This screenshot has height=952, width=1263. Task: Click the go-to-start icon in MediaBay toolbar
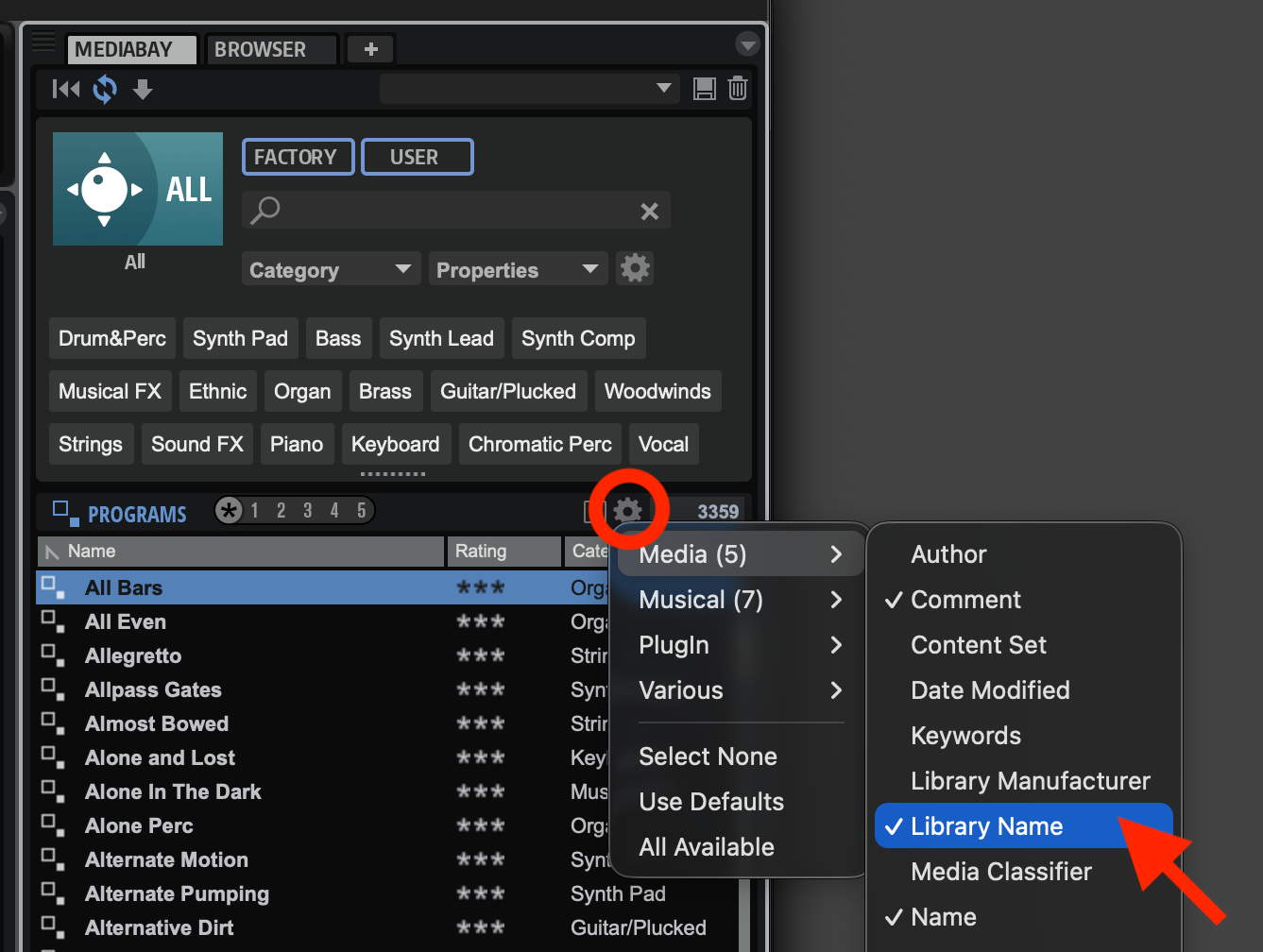tap(65, 89)
